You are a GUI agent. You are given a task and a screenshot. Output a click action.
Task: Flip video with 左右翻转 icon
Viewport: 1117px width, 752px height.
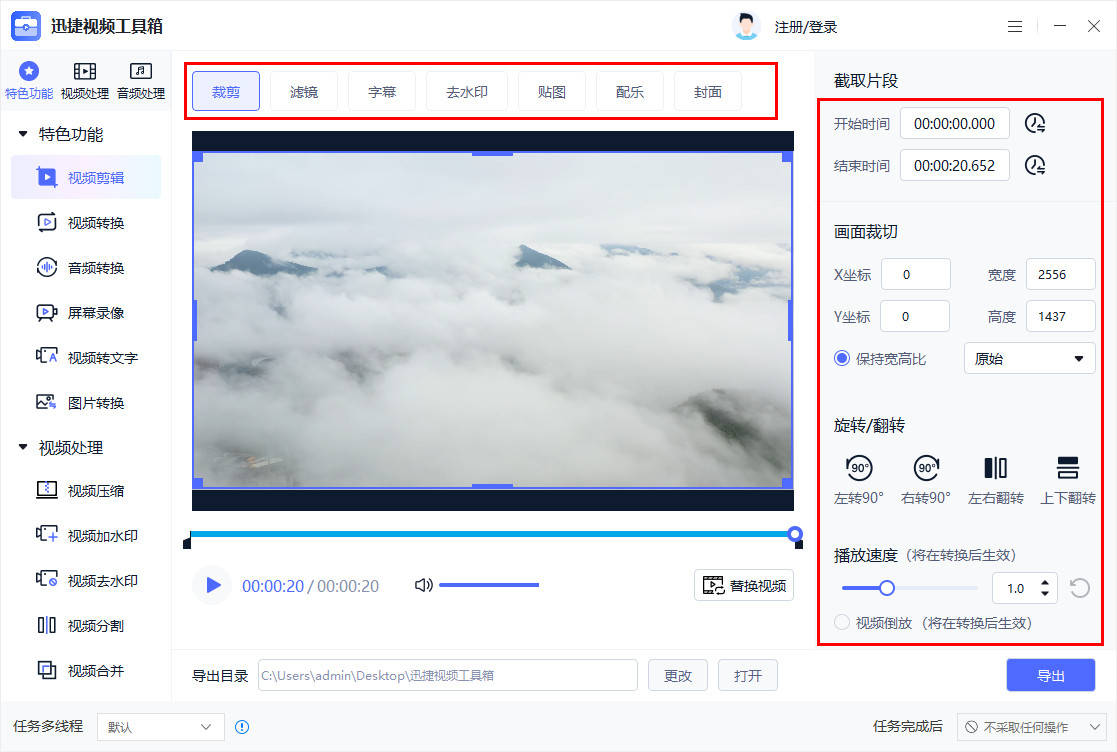[995, 468]
